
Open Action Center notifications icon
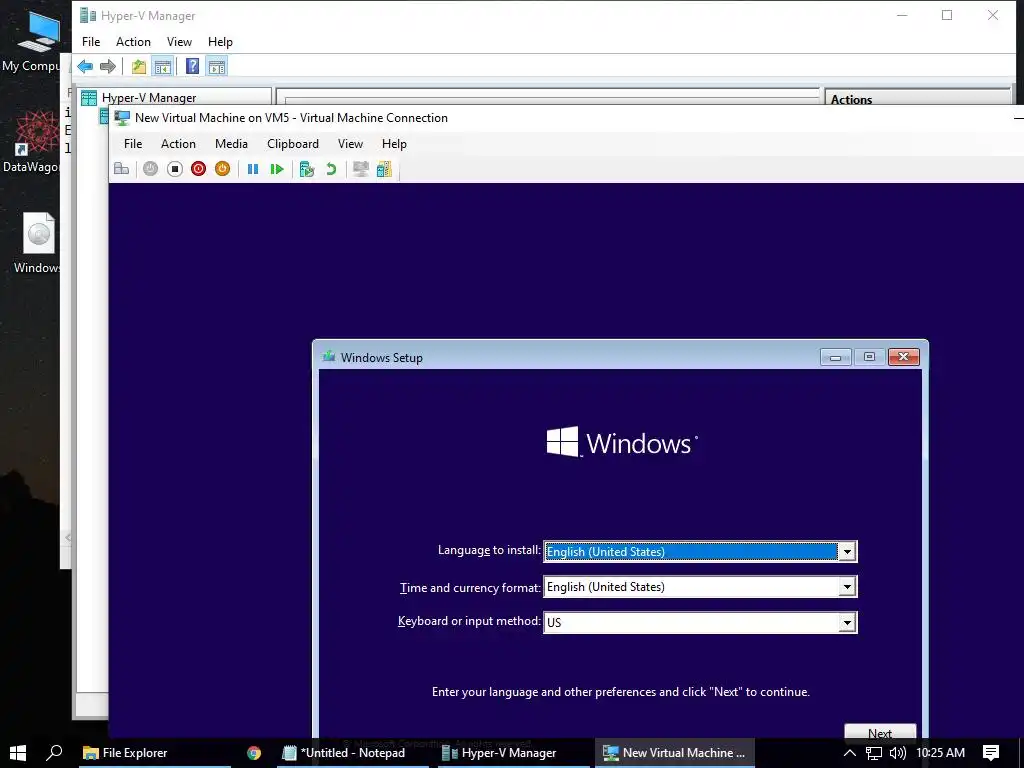point(991,753)
